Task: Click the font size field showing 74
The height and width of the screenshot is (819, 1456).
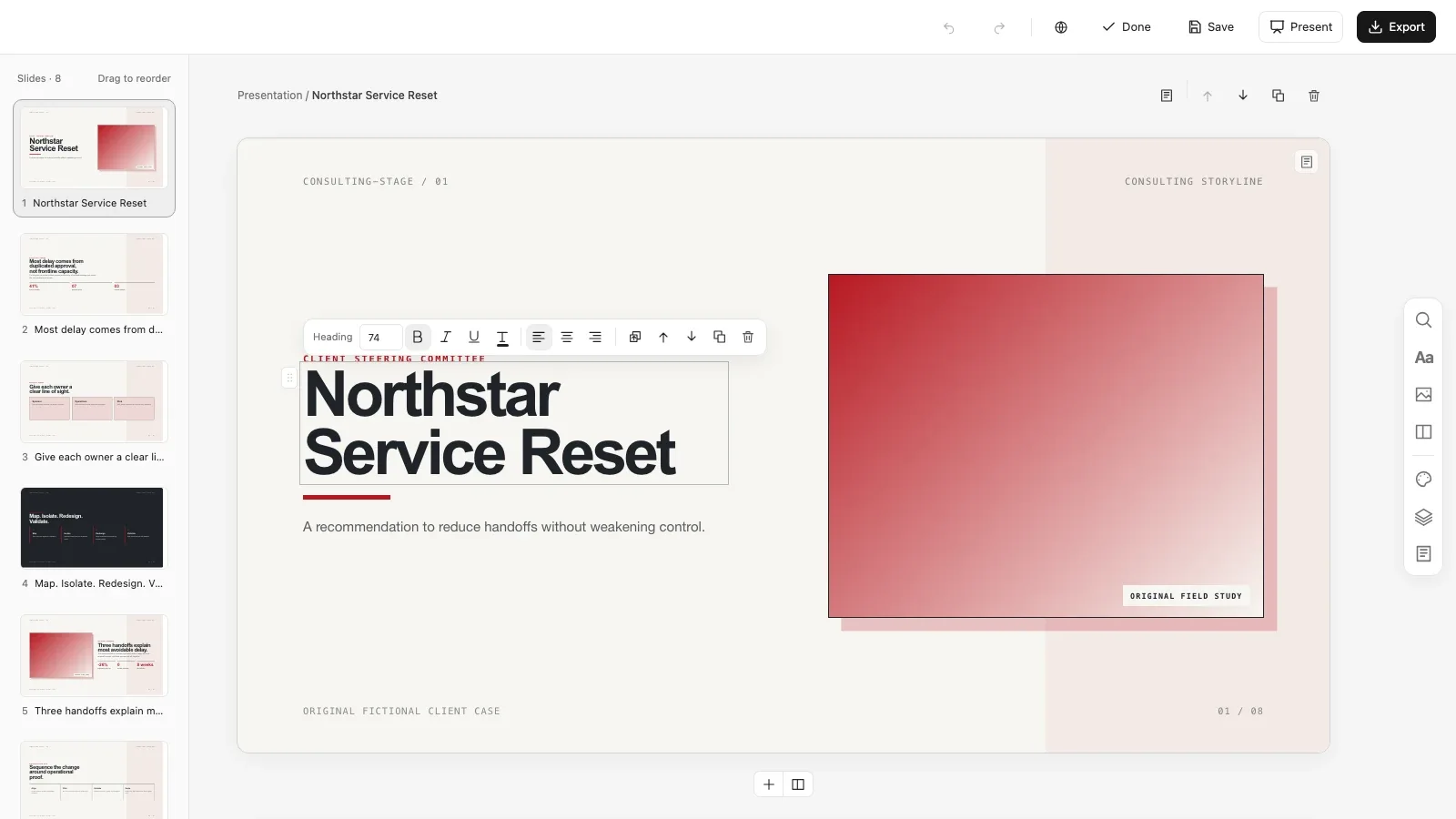Action: [x=380, y=337]
